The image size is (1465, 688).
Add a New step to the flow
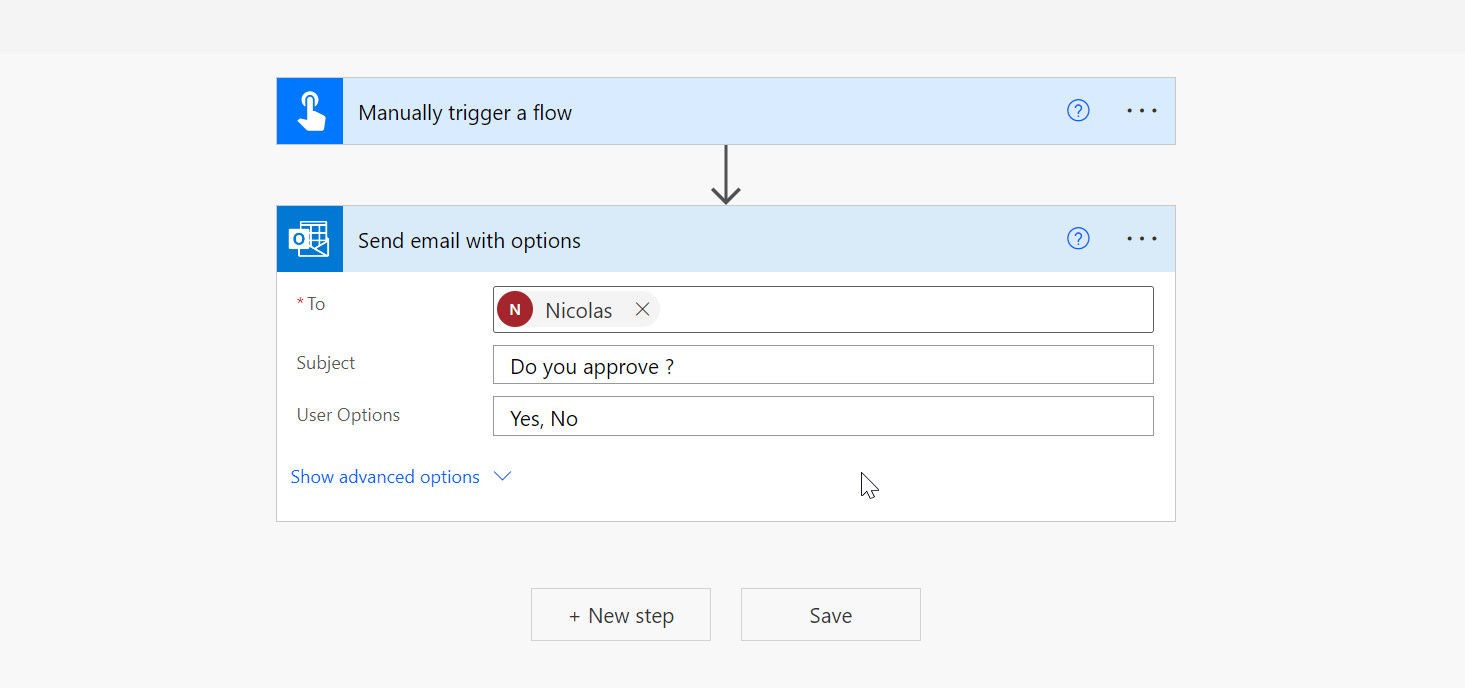pos(621,615)
